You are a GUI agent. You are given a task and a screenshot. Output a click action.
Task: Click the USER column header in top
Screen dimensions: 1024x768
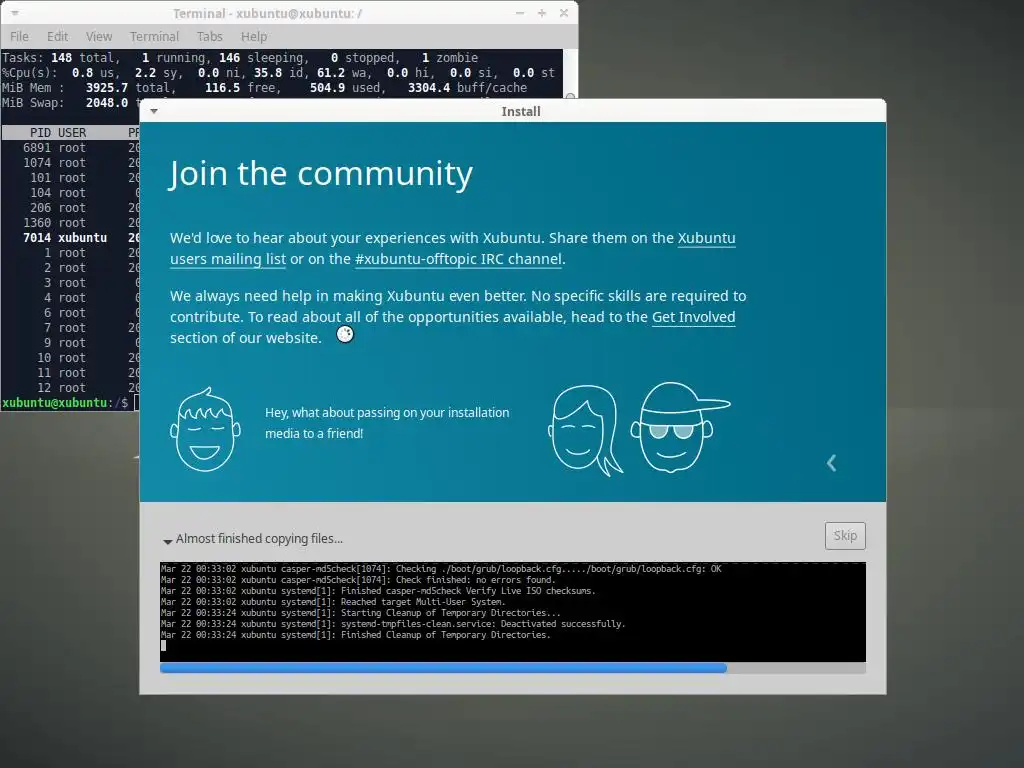[x=72, y=133]
